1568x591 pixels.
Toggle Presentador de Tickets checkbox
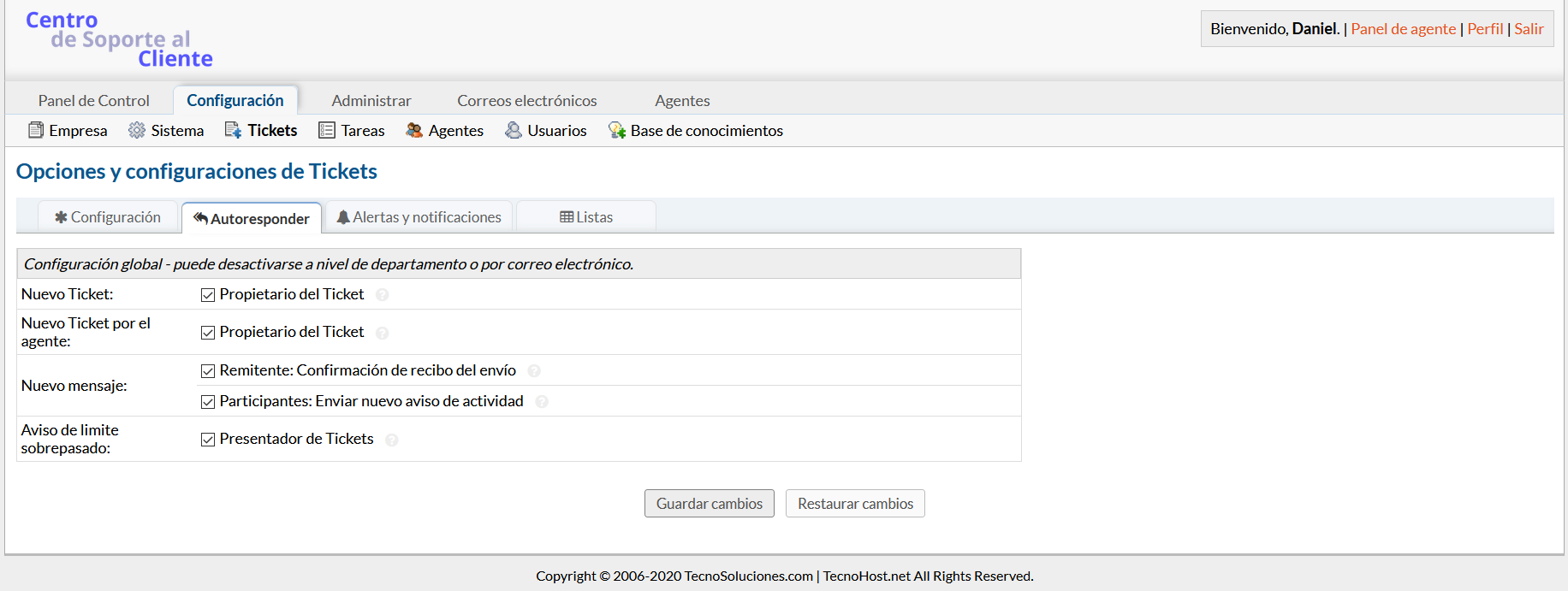click(208, 440)
